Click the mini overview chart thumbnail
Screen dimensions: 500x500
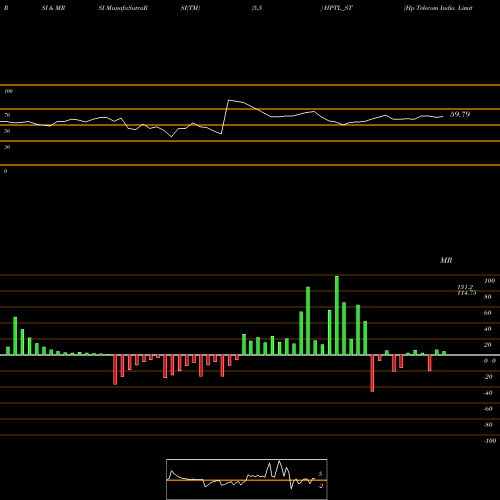tap(247, 479)
